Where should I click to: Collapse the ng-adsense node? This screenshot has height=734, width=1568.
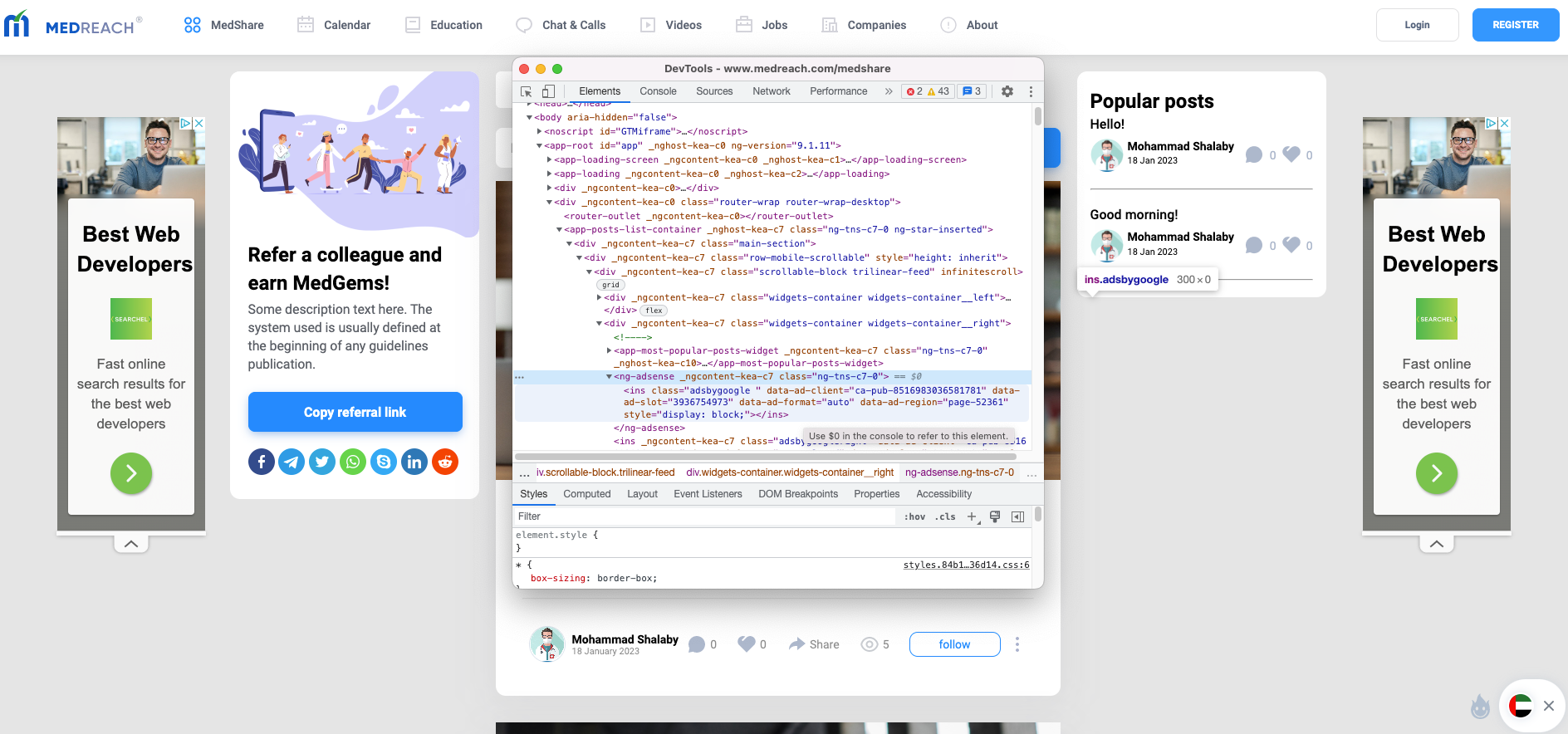pyautogui.click(x=609, y=377)
